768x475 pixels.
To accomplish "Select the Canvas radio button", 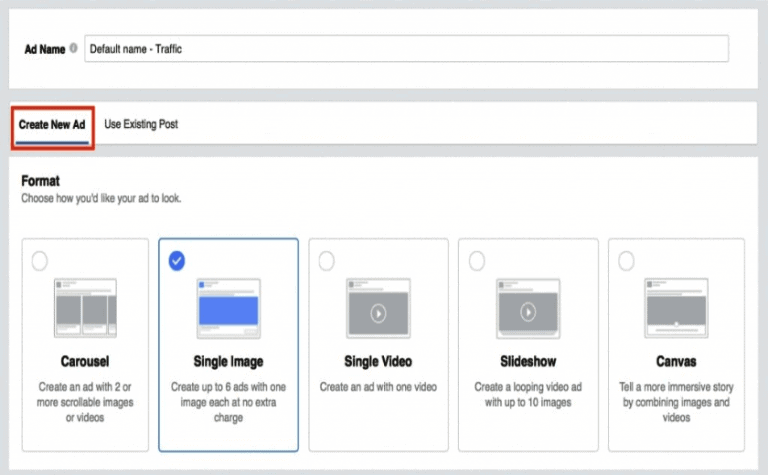I will coord(626,261).
